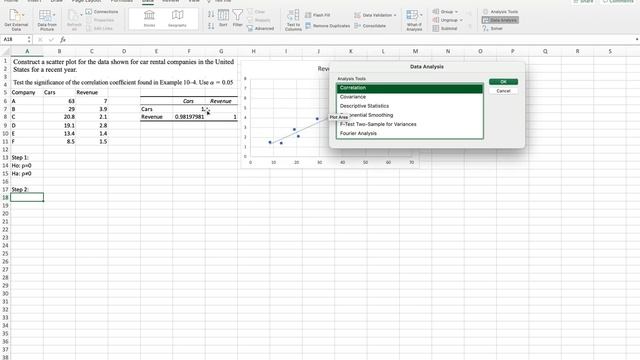The image size is (640, 360).
Task: Expand the Data from Picture dropdown arrow
Action: click(54, 15)
